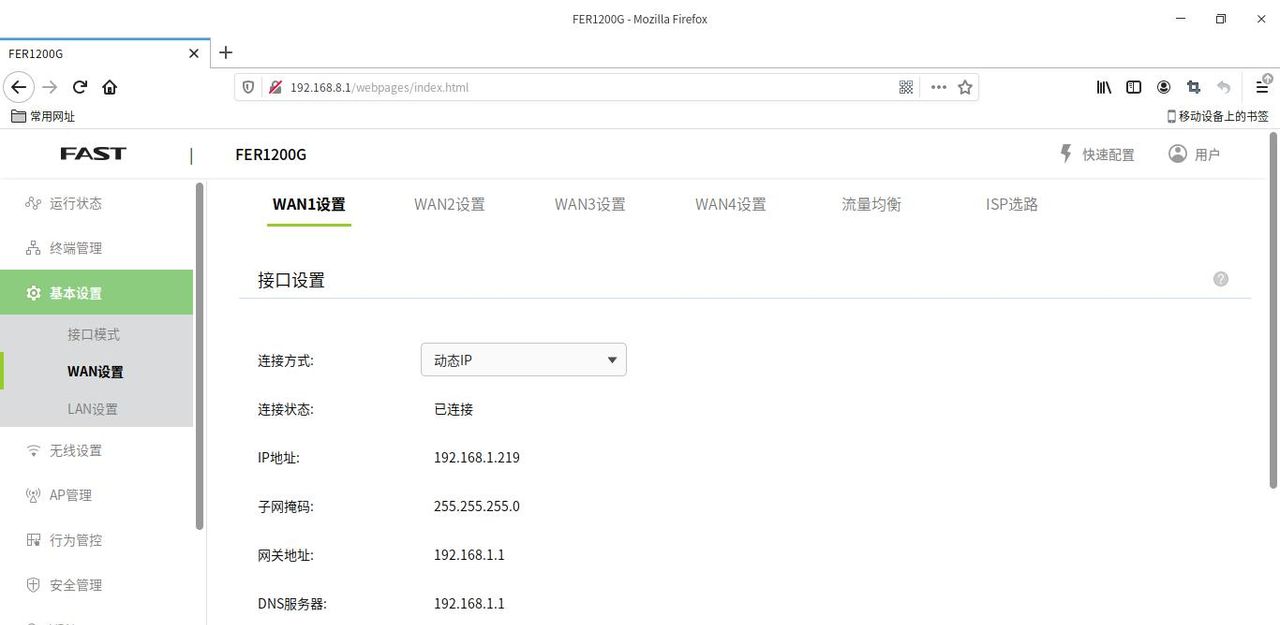
Task: Open 移动设备上的书签 bookmarks
Action: pyautogui.click(x=1217, y=116)
